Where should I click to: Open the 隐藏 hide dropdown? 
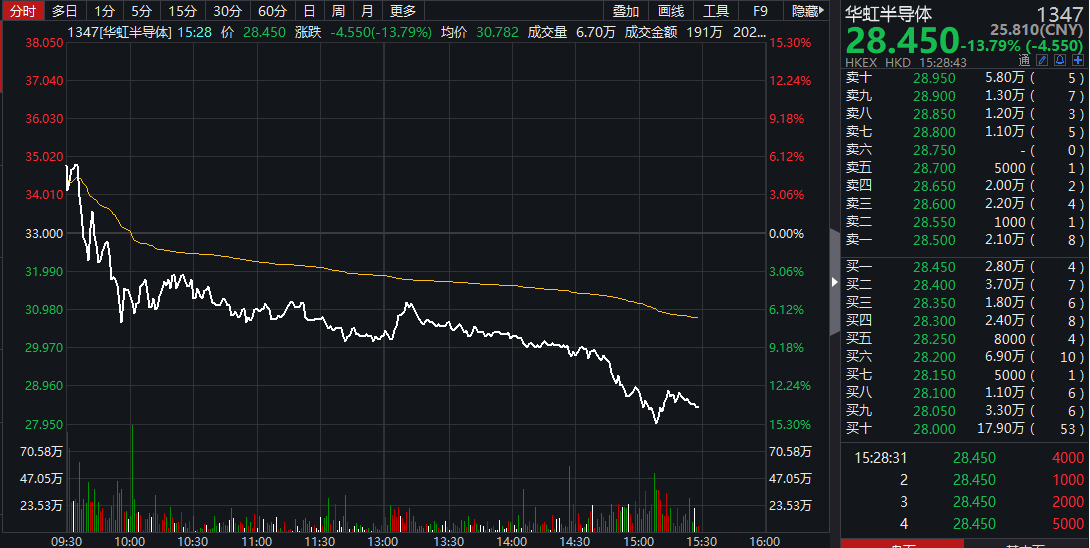click(x=807, y=10)
